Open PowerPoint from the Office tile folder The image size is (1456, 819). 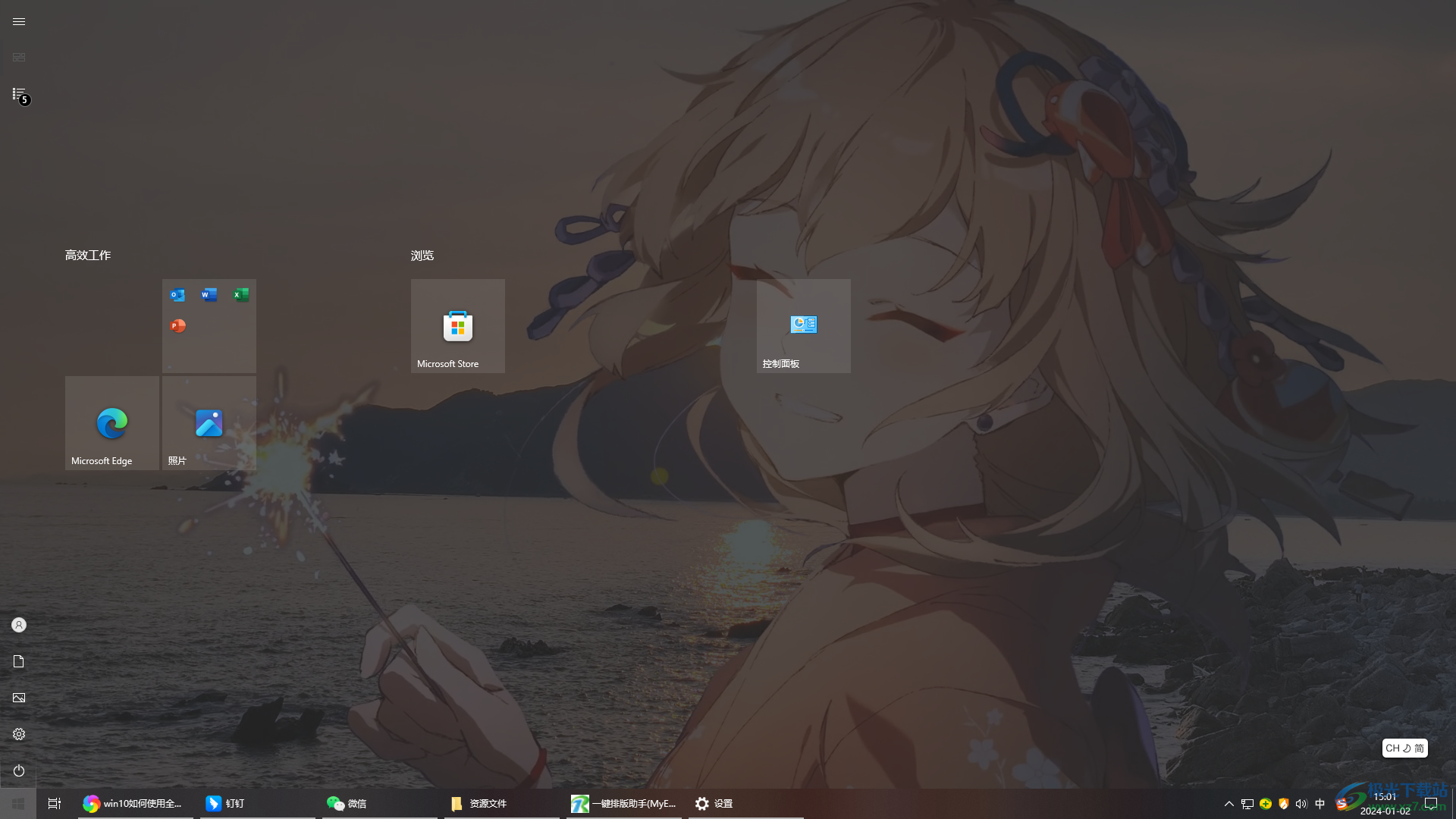[177, 326]
